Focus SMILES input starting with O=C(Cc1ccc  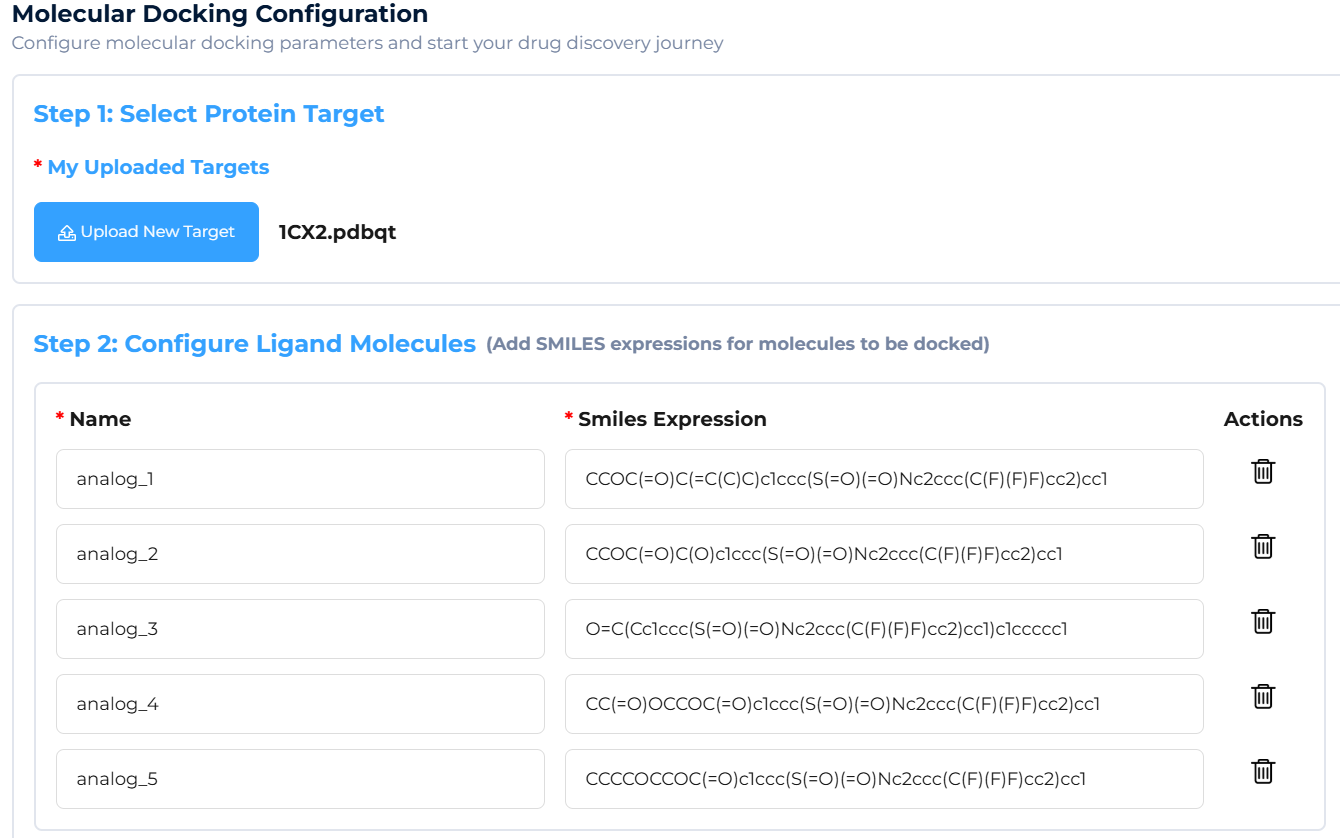(x=883, y=629)
